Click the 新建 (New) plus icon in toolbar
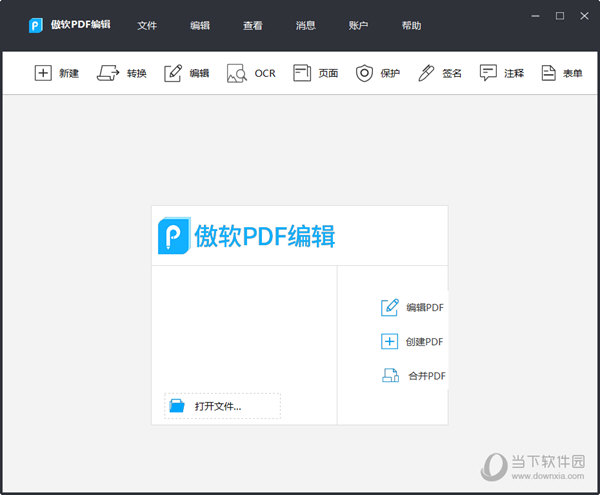Screen dimensions: 600x495 click(43, 73)
